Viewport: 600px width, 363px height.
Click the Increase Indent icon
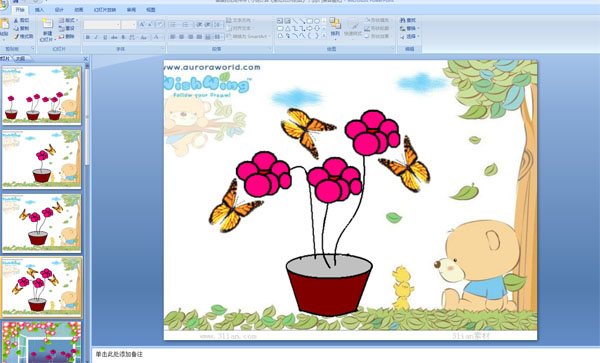pyautogui.click(x=208, y=25)
